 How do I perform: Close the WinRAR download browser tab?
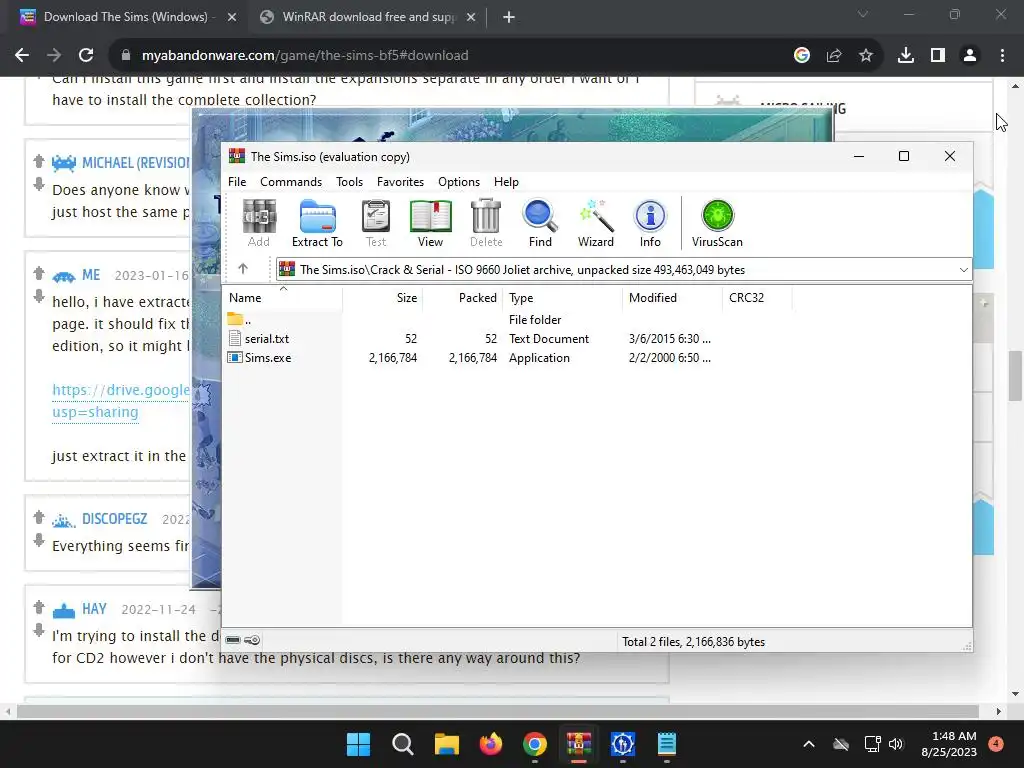click(x=471, y=17)
